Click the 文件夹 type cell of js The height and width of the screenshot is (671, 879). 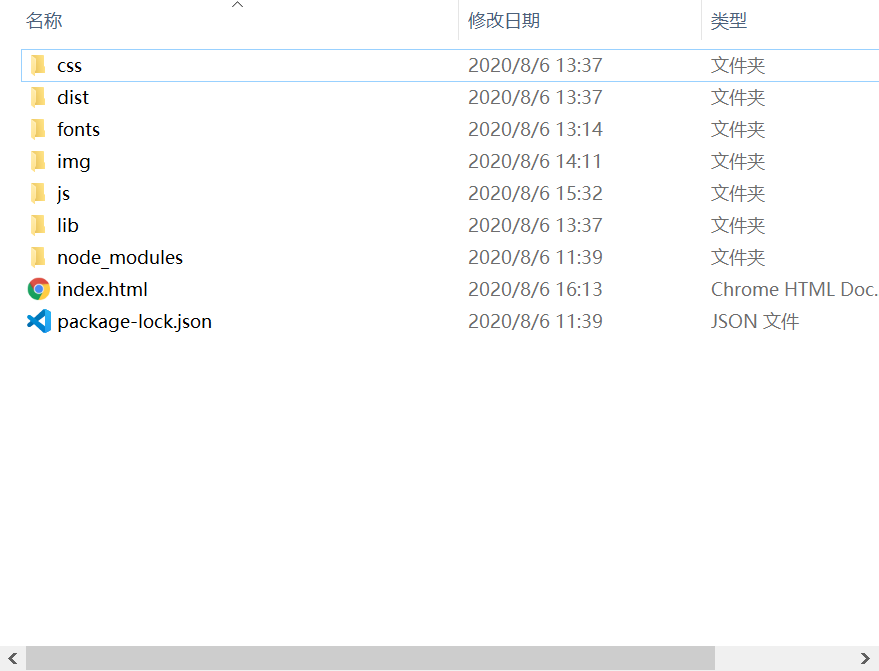(x=738, y=193)
